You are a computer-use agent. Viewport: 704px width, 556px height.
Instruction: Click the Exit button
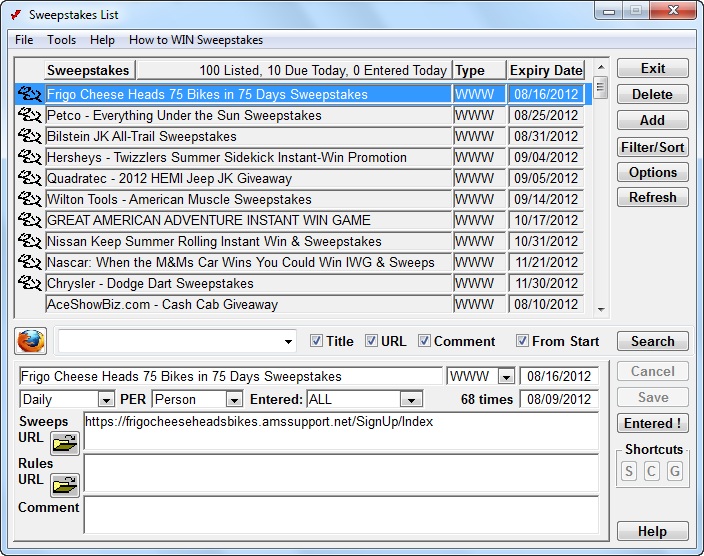653,68
